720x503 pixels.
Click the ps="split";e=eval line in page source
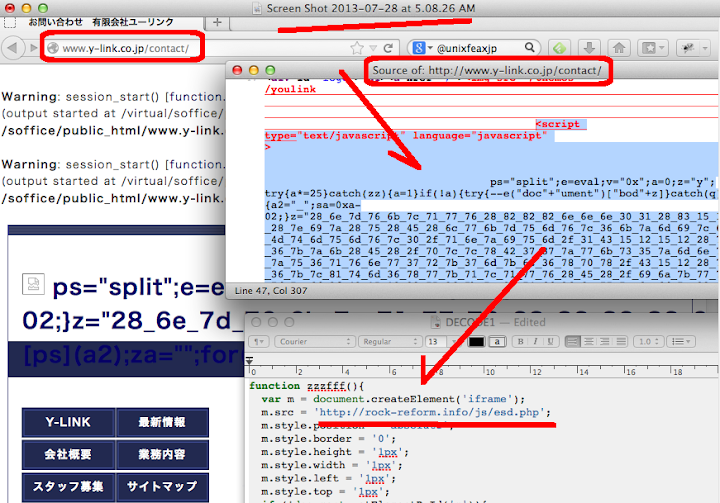602,182
